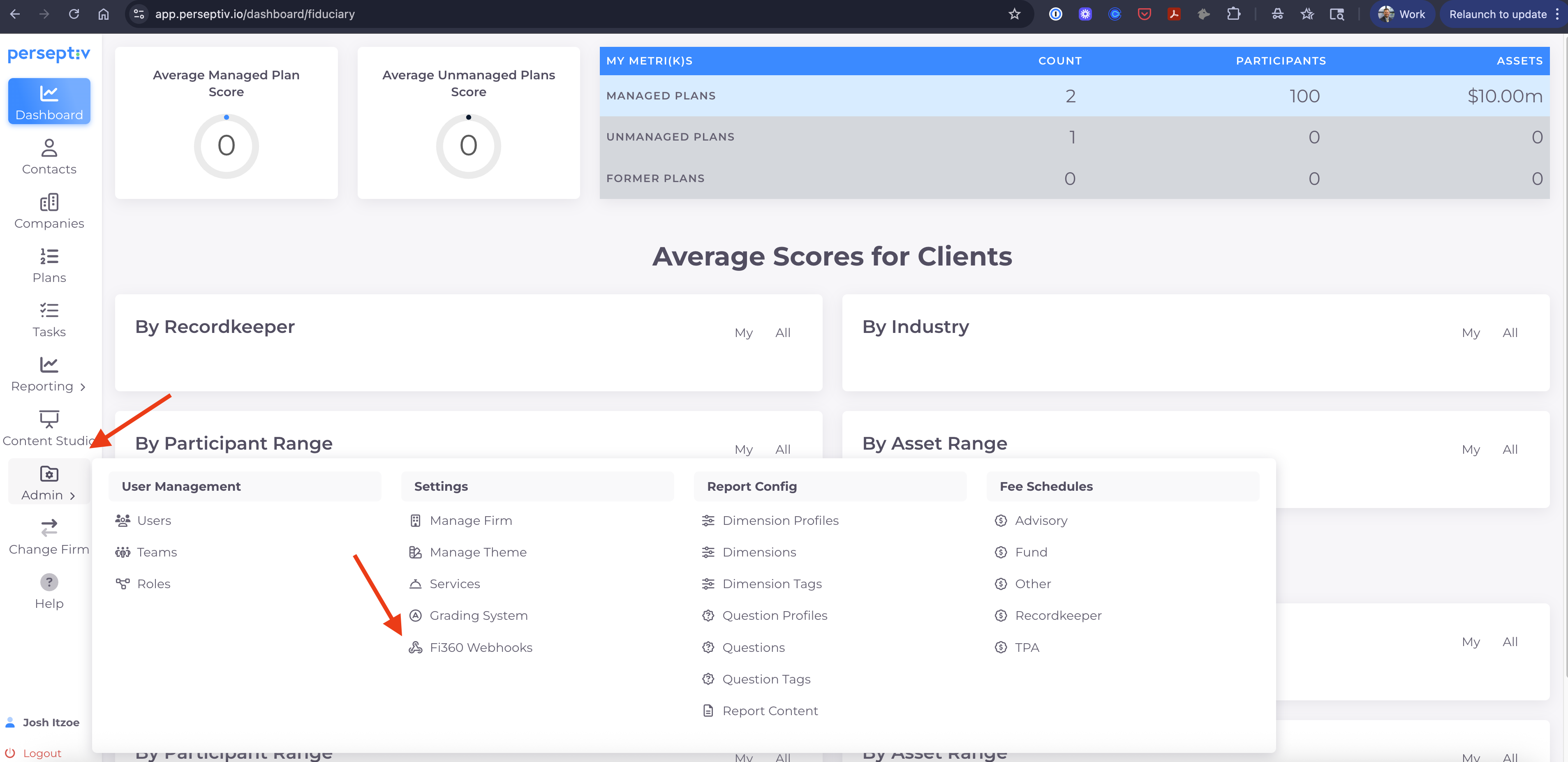Screen dimensions: 1568x762
Task: Bookmark this page with star icon
Action: tap(1014, 14)
